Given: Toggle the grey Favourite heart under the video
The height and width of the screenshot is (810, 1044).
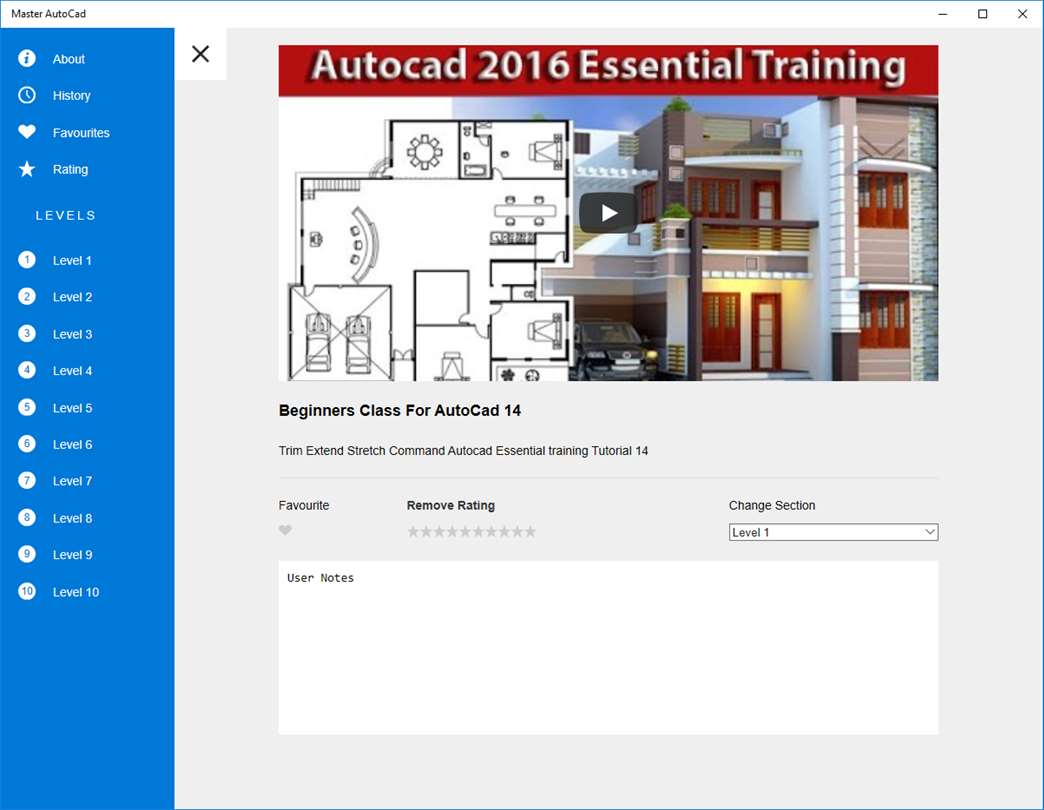Looking at the screenshot, I should [x=285, y=530].
